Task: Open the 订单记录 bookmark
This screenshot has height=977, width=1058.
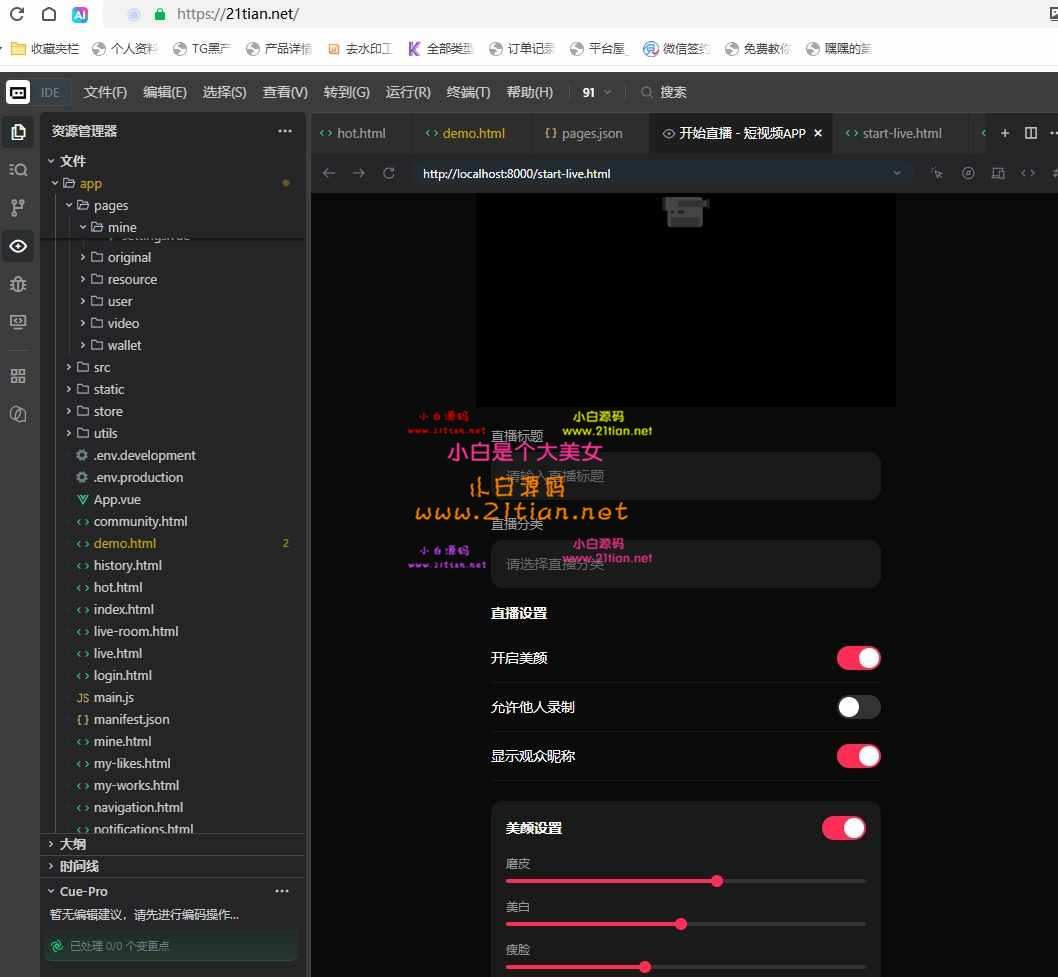Action: 522,49
